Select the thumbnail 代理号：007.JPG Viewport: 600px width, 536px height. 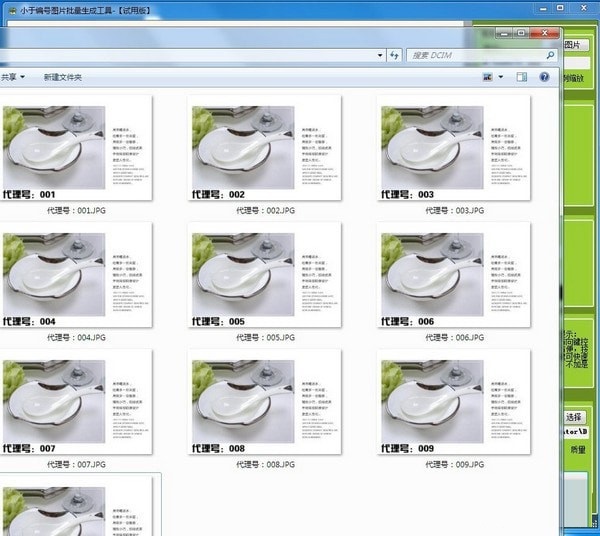pyautogui.click(x=75, y=402)
